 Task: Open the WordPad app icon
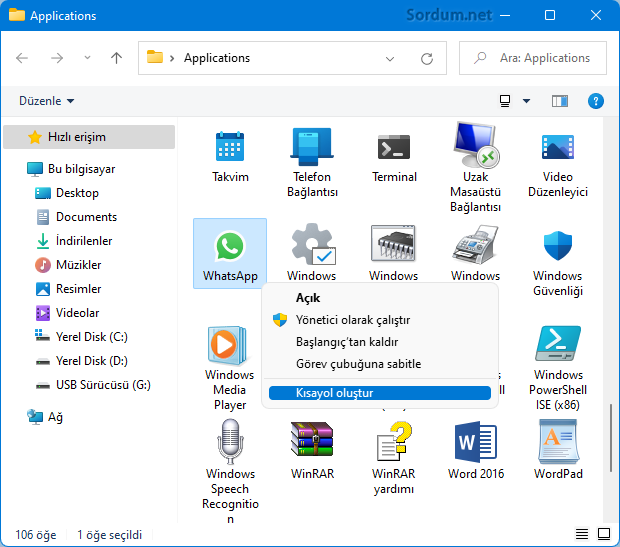point(558,441)
